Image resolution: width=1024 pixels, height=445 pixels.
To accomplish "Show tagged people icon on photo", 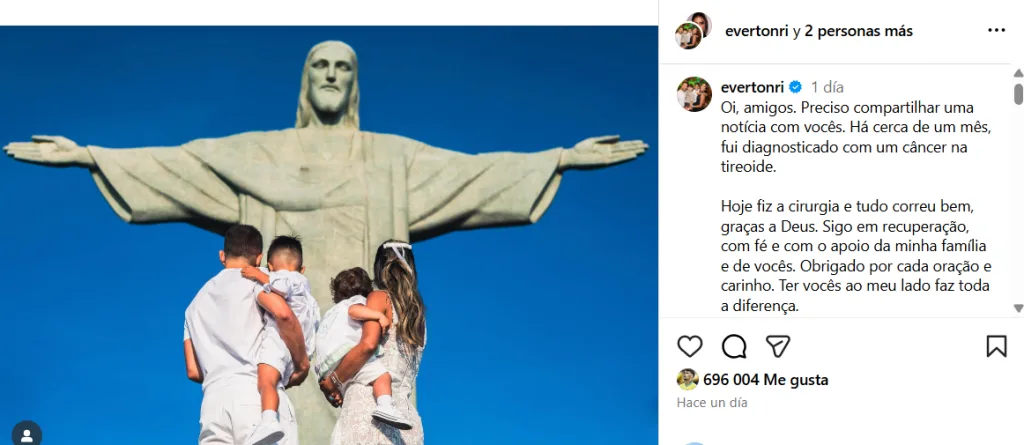I will point(27,434).
